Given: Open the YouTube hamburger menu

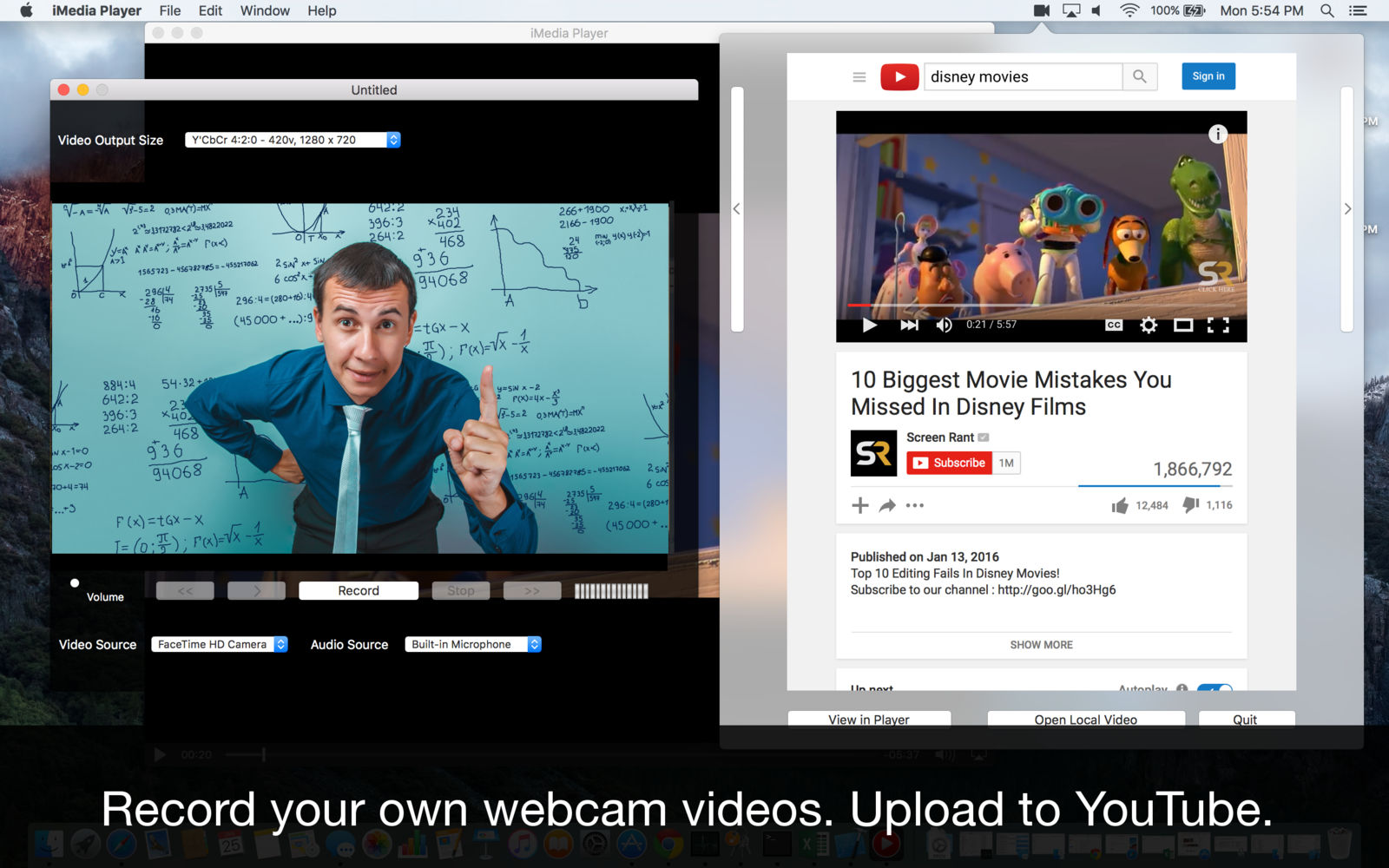Looking at the screenshot, I should coord(859,77).
